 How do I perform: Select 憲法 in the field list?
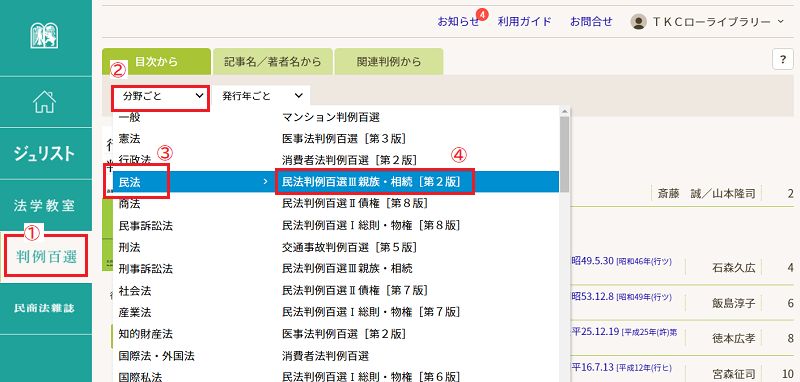pyautogui.click(x=129, y=139)
